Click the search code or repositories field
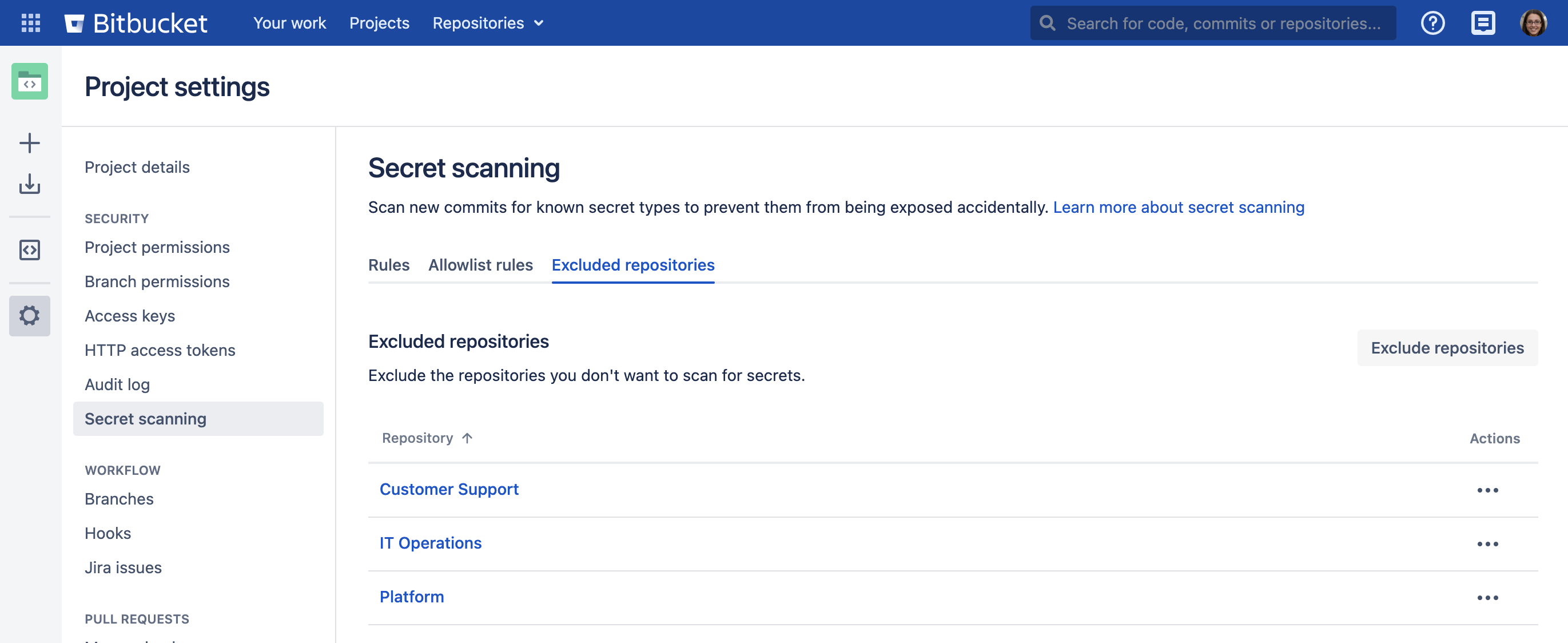 coord(1224,23)
